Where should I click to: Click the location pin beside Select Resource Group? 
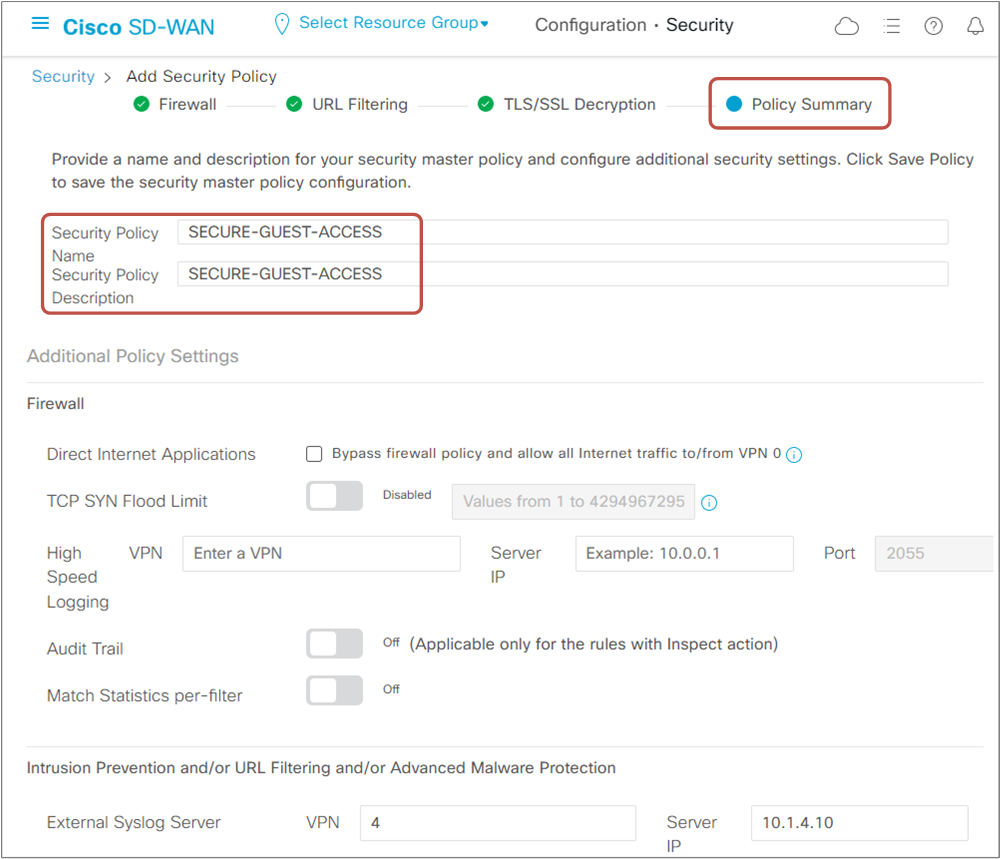[x=281, y=22]
